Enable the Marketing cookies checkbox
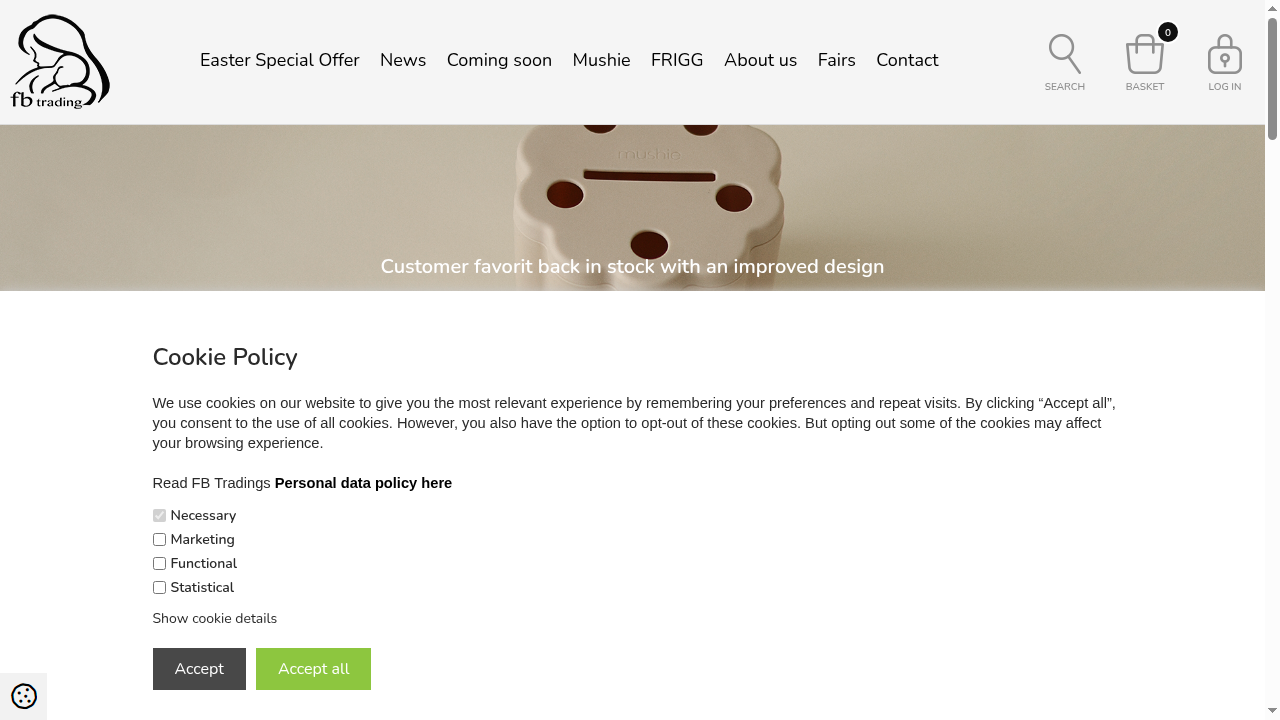 [x=159, y=540]
